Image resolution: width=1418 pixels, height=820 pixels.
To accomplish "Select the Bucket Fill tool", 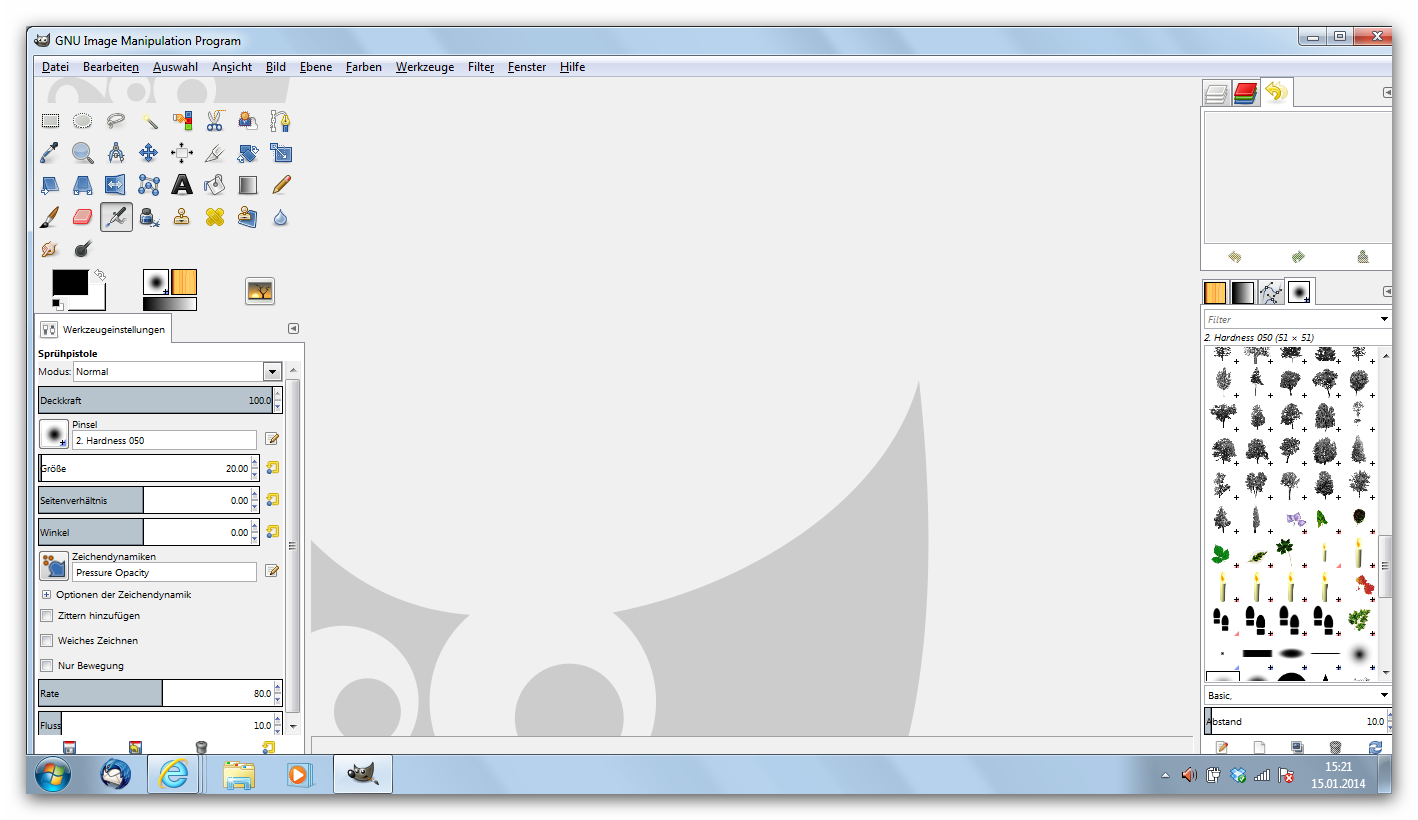I will [x=215, y=185].
